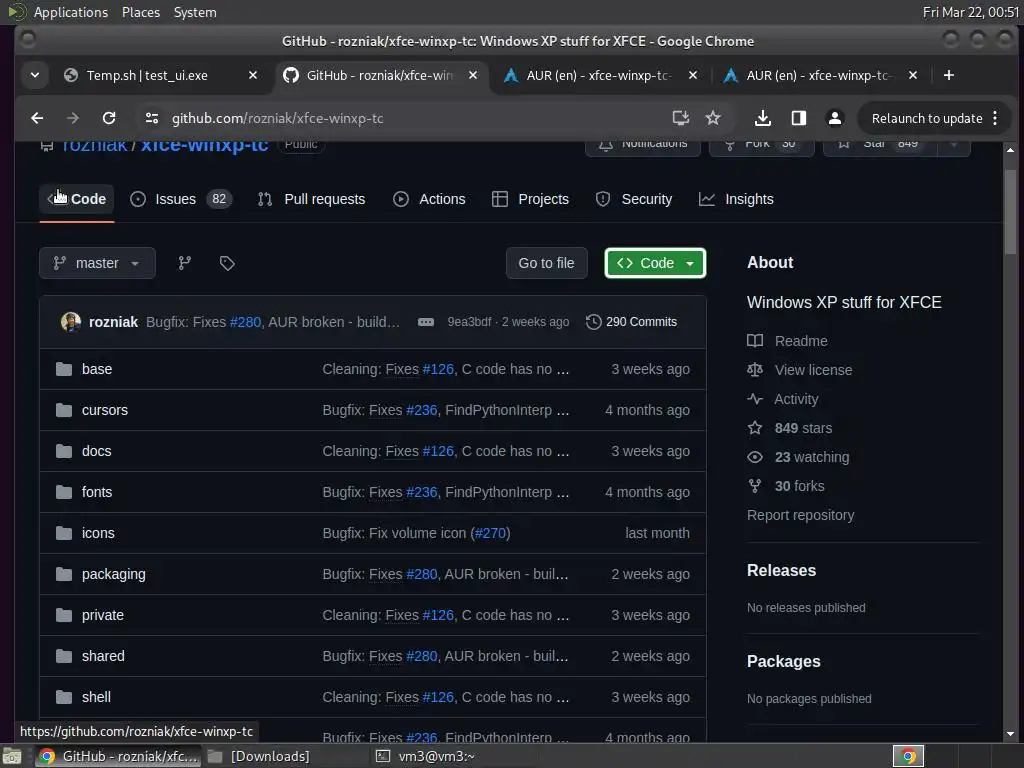The image size is (1024, 768).
Task: Open the shell folder
Action: point(96,697)
